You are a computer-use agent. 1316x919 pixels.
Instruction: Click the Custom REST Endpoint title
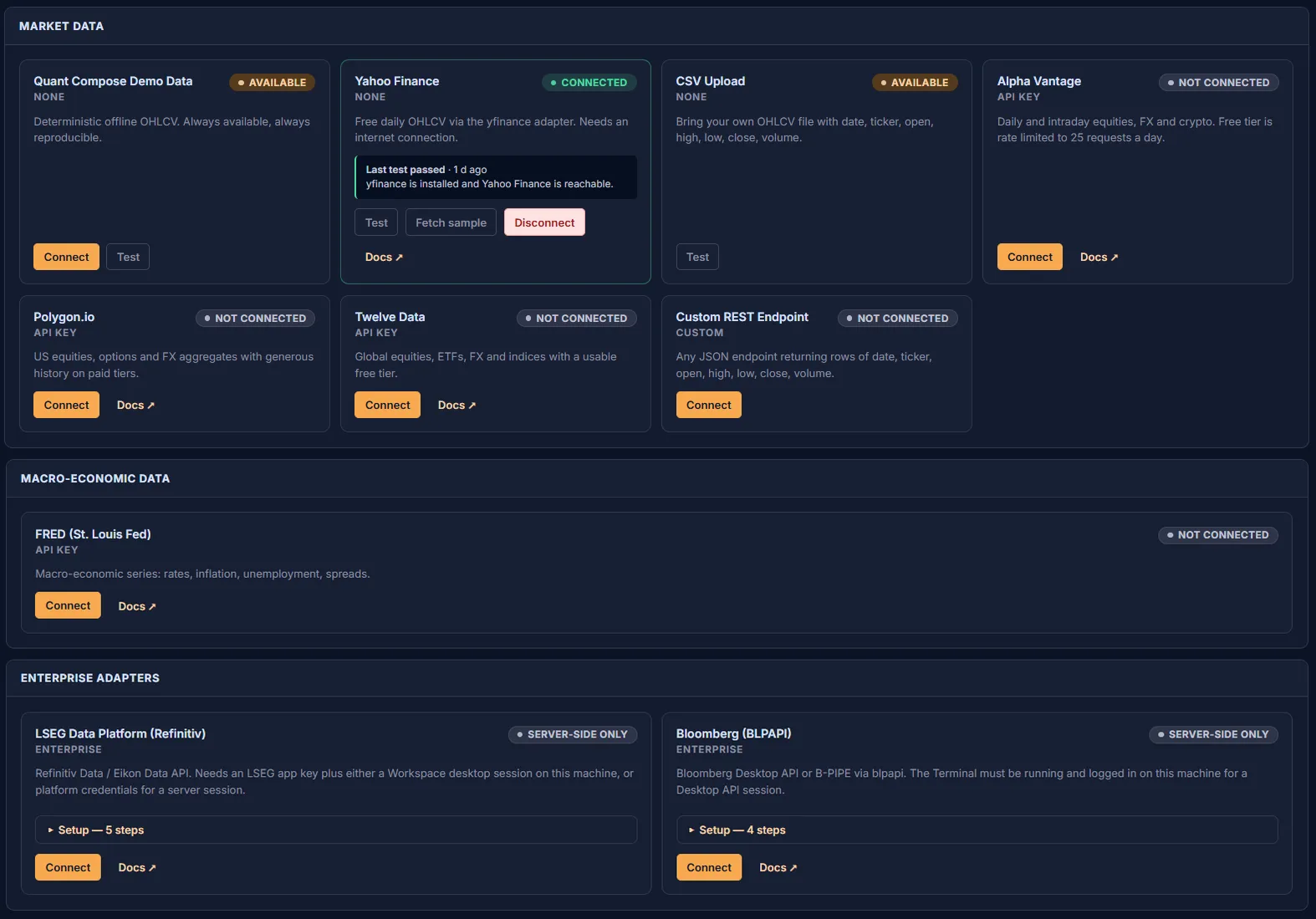(x=742, y=317)
